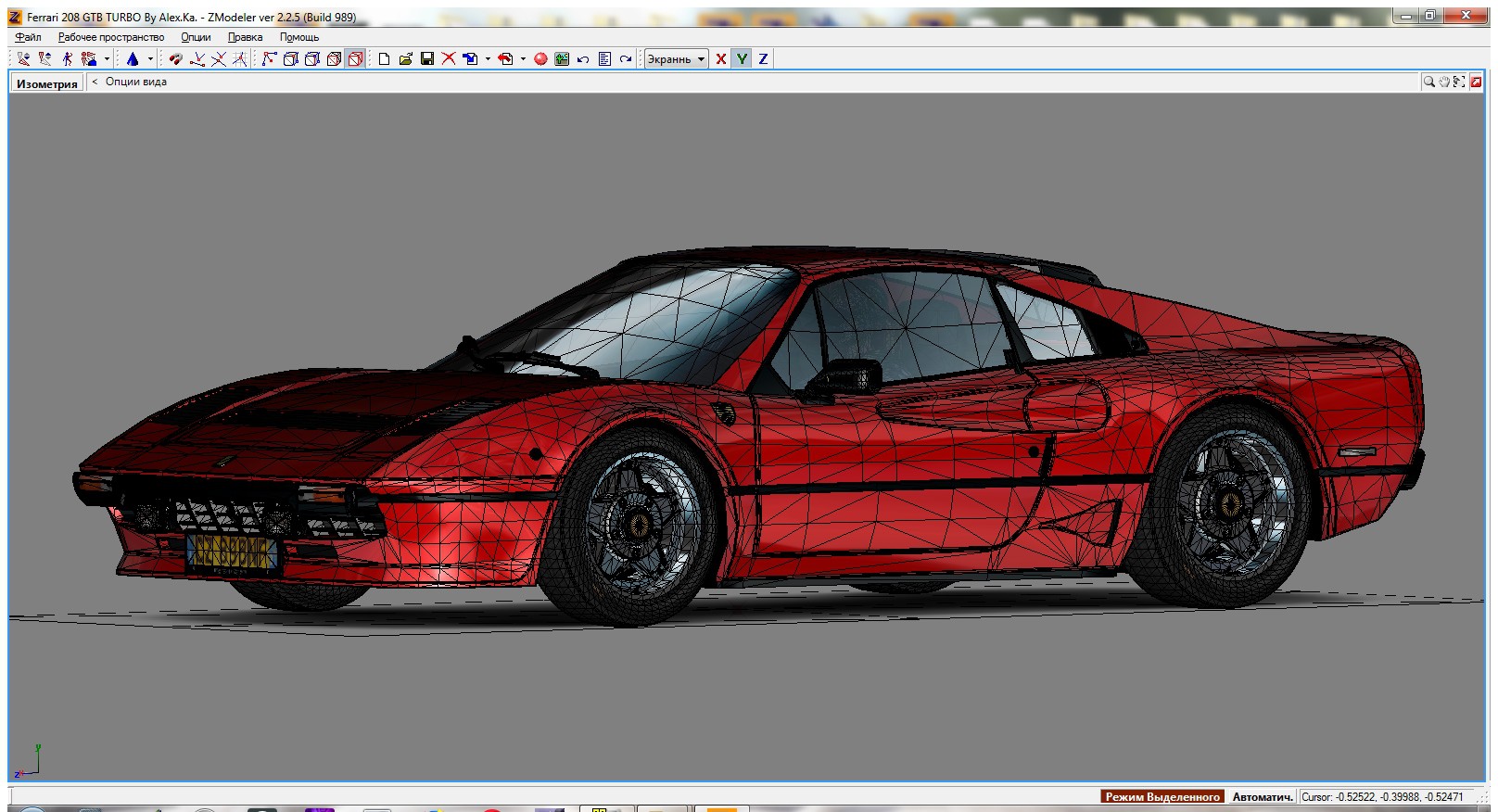This screenshot has width=1498, height=812.
Task: Click the multi-object selection toolbar icon
Action: coord(89,59)
